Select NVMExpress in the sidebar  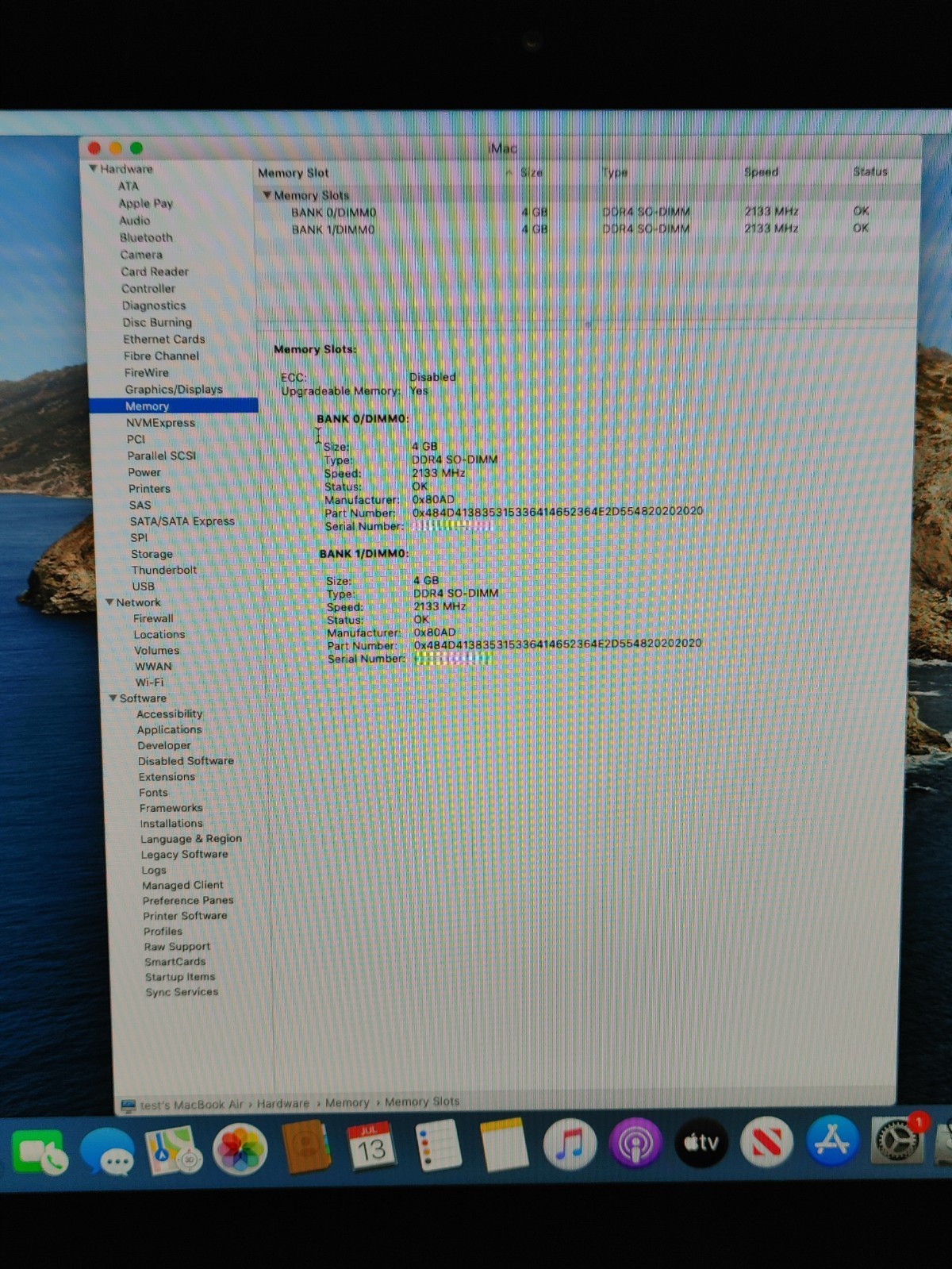pyautogui.click(x=160, y=423)
